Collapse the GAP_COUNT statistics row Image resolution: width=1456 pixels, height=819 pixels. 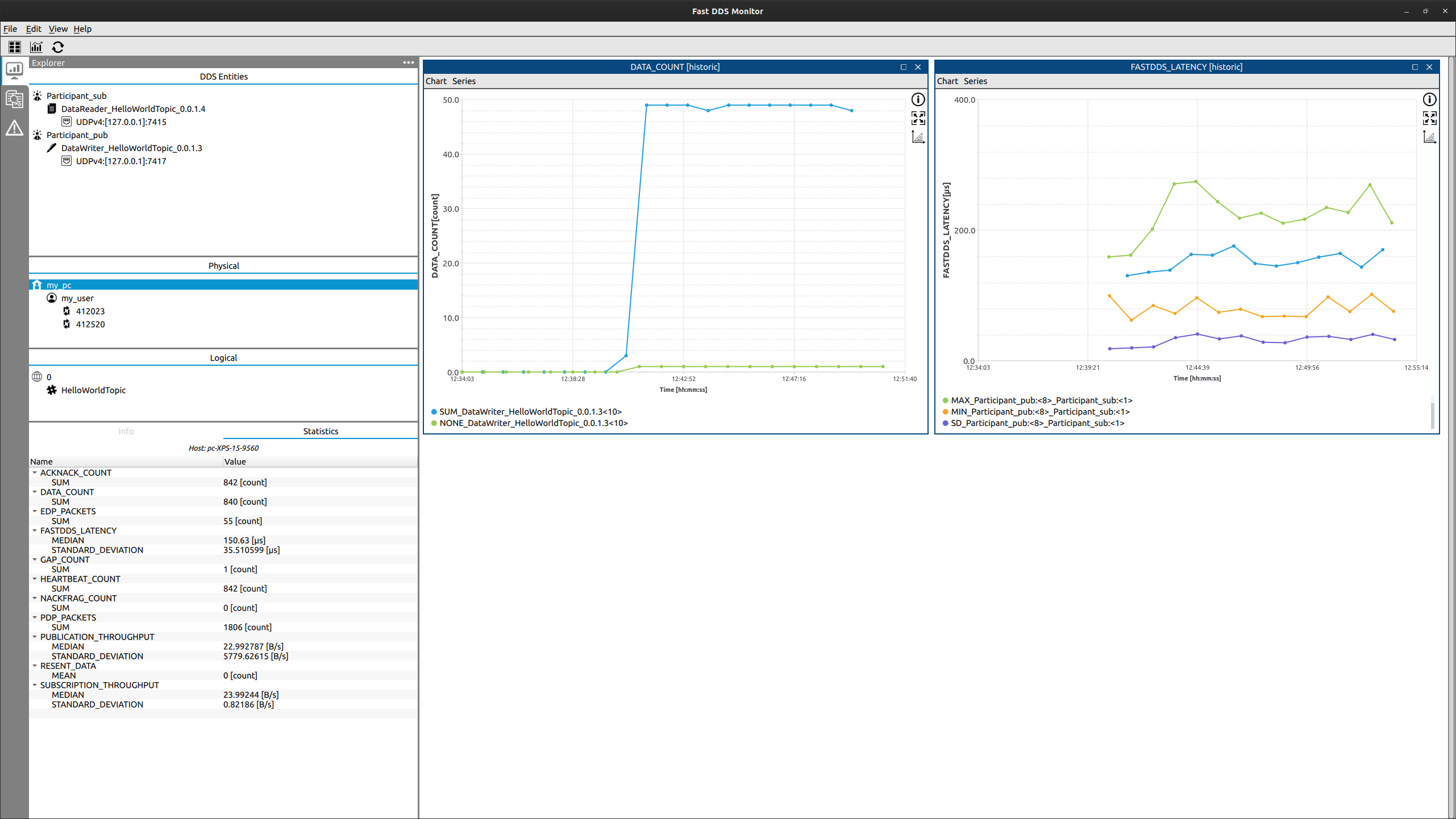(x=35, y=559)
